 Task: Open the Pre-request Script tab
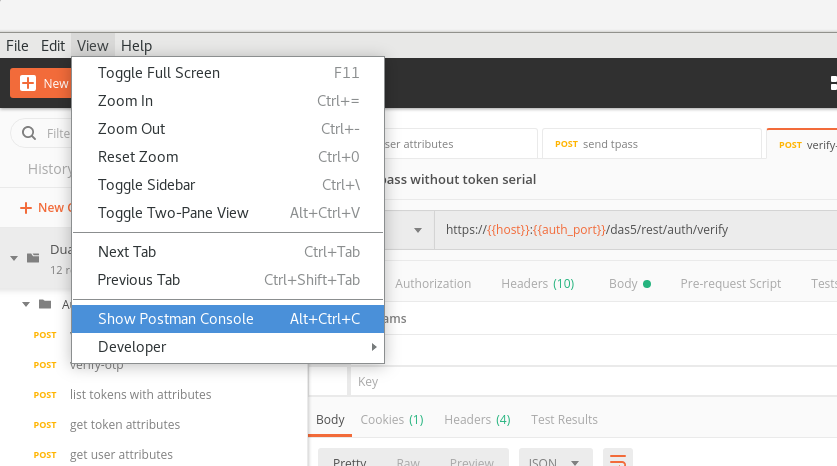[x=730, y=284]
